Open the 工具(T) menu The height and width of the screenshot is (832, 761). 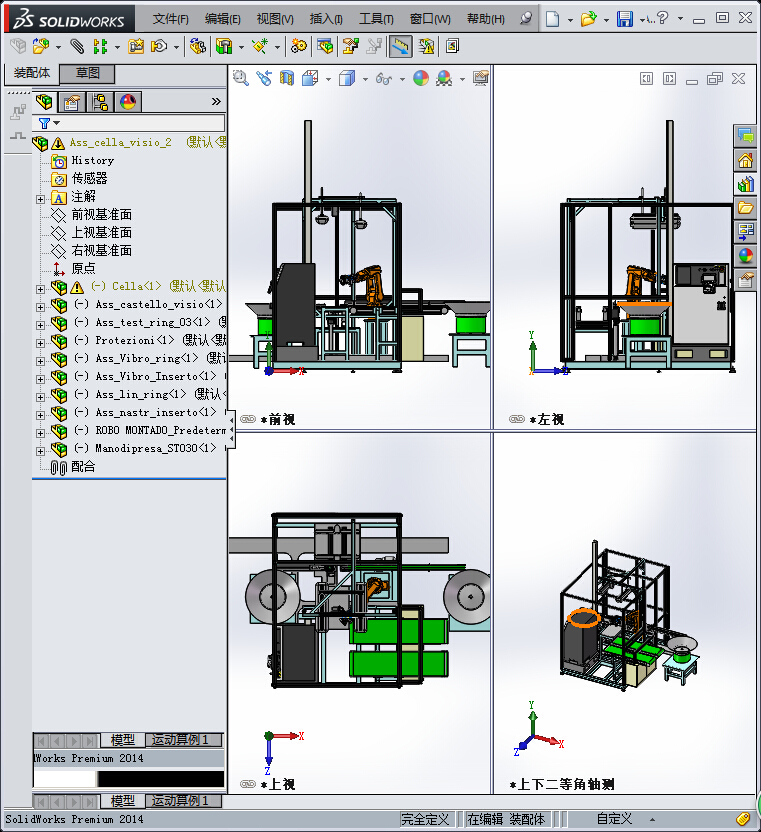click(376, 19)
